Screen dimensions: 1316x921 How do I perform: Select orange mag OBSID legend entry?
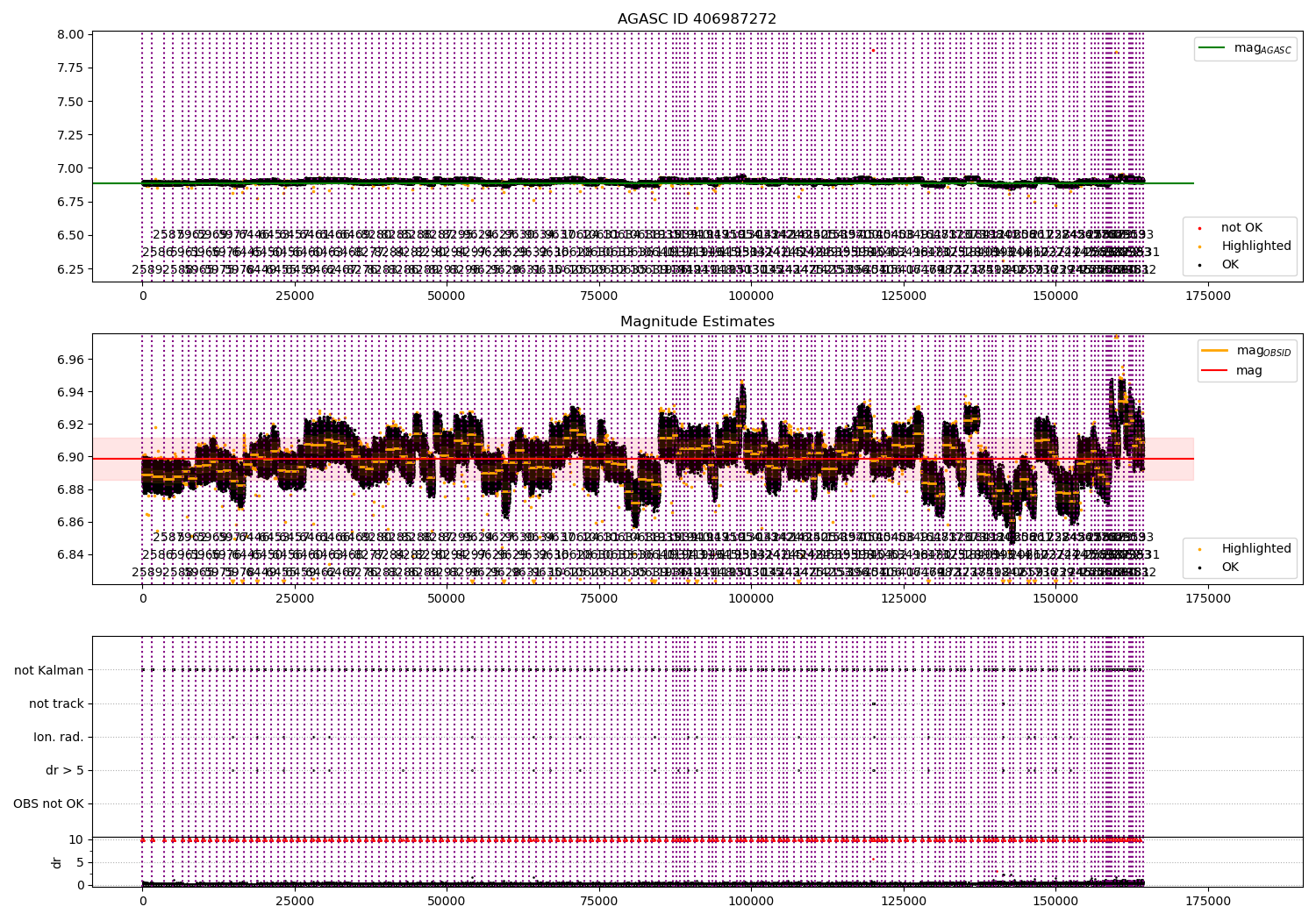pyautogui.click(x=1245, y=351)
